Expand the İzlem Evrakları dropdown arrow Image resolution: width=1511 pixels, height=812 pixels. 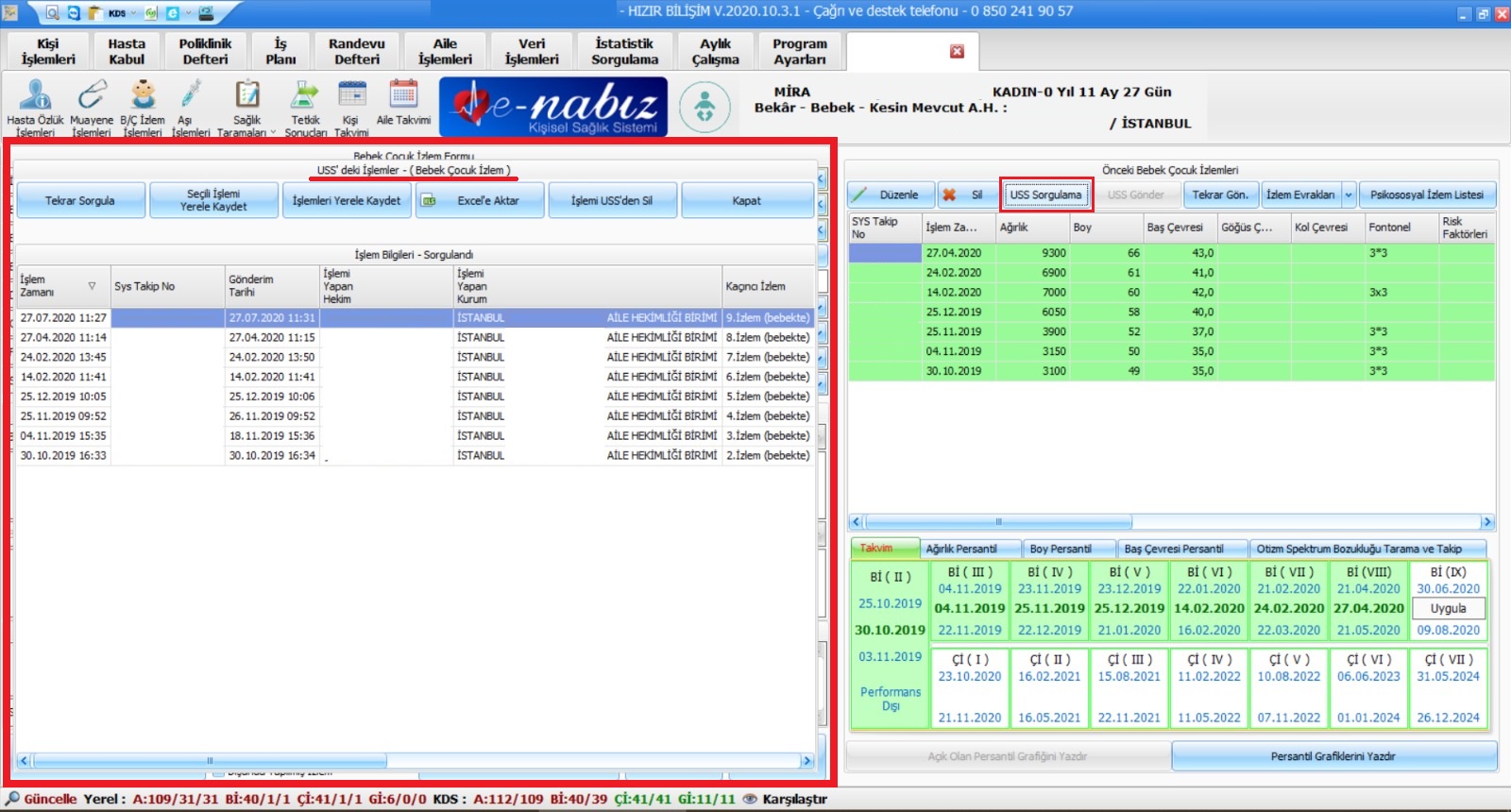(1349, 195)
